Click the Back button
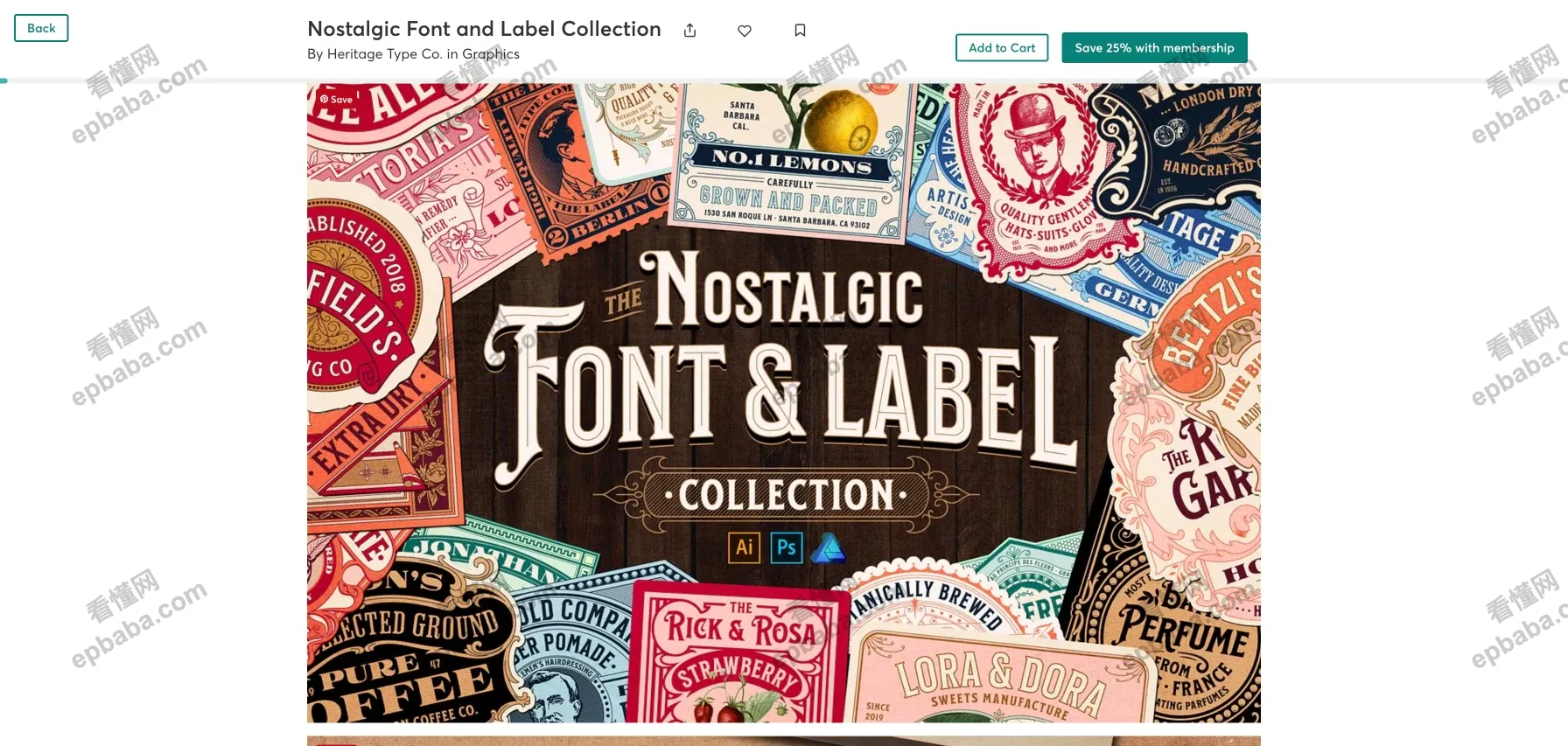 (41, 28)
